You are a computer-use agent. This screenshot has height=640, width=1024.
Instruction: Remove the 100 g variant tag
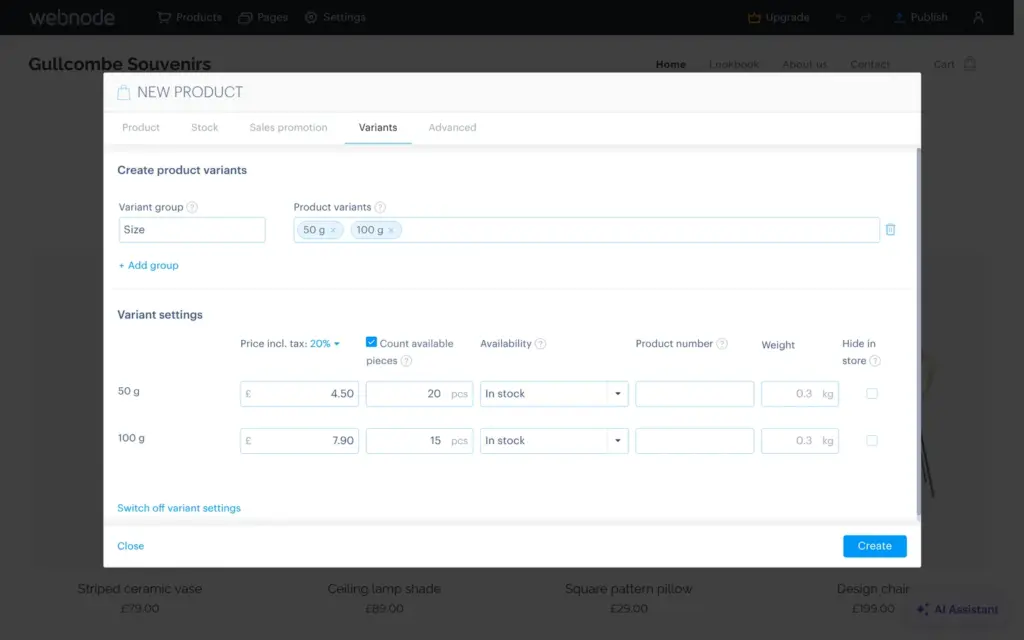[391, 230]
